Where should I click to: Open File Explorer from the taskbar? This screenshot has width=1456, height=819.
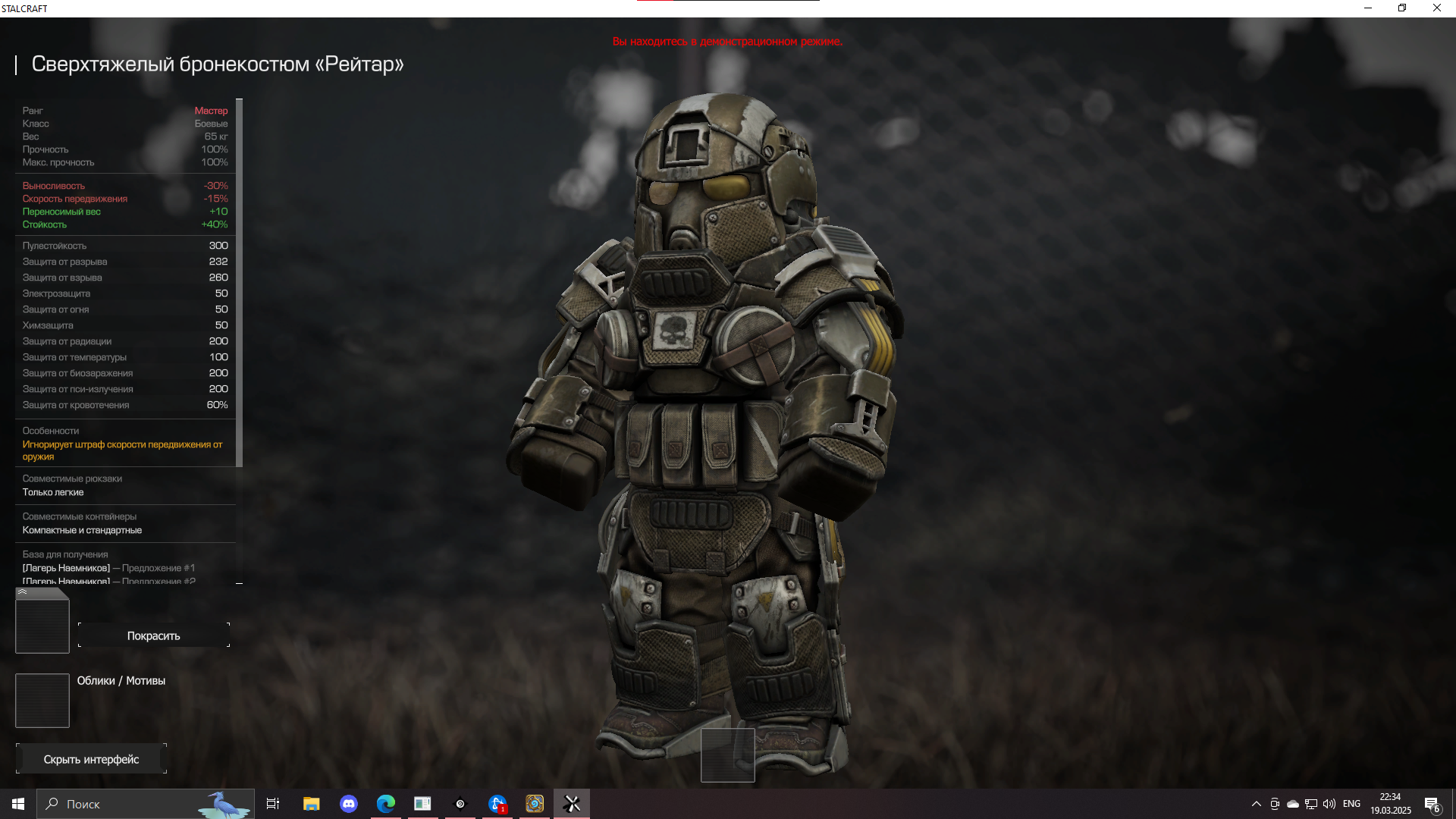click(x=311, y=804)
